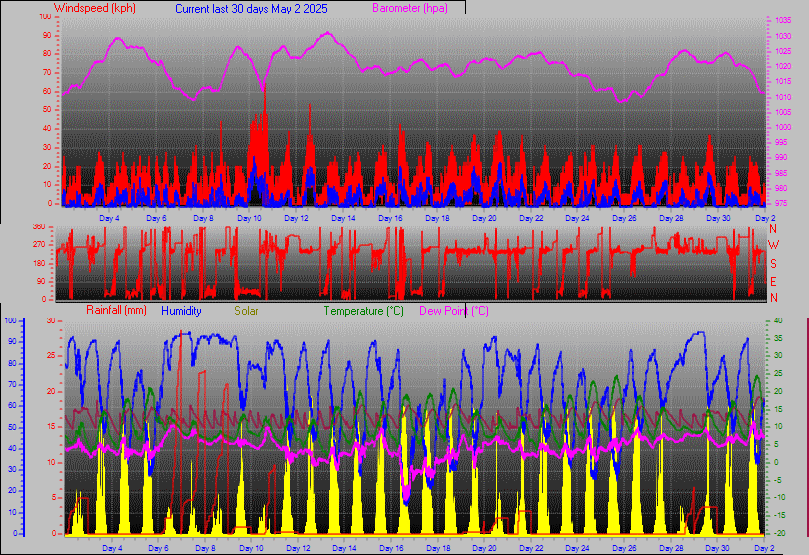Click '-20' on the green temperature axis
This screenshot has width=809, height=555.
778,533
